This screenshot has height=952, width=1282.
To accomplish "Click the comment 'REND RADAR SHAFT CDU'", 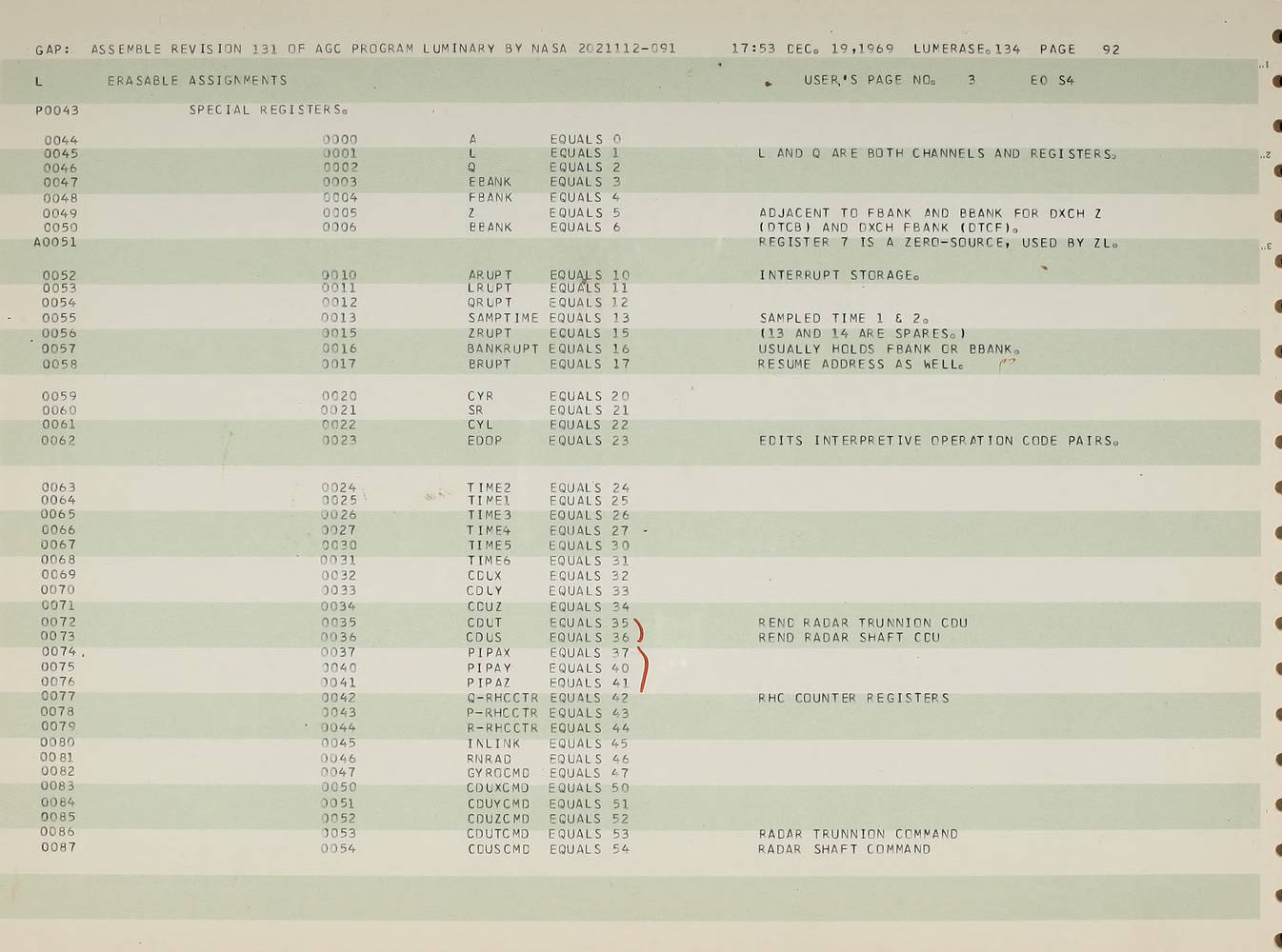I will [849, 638].
